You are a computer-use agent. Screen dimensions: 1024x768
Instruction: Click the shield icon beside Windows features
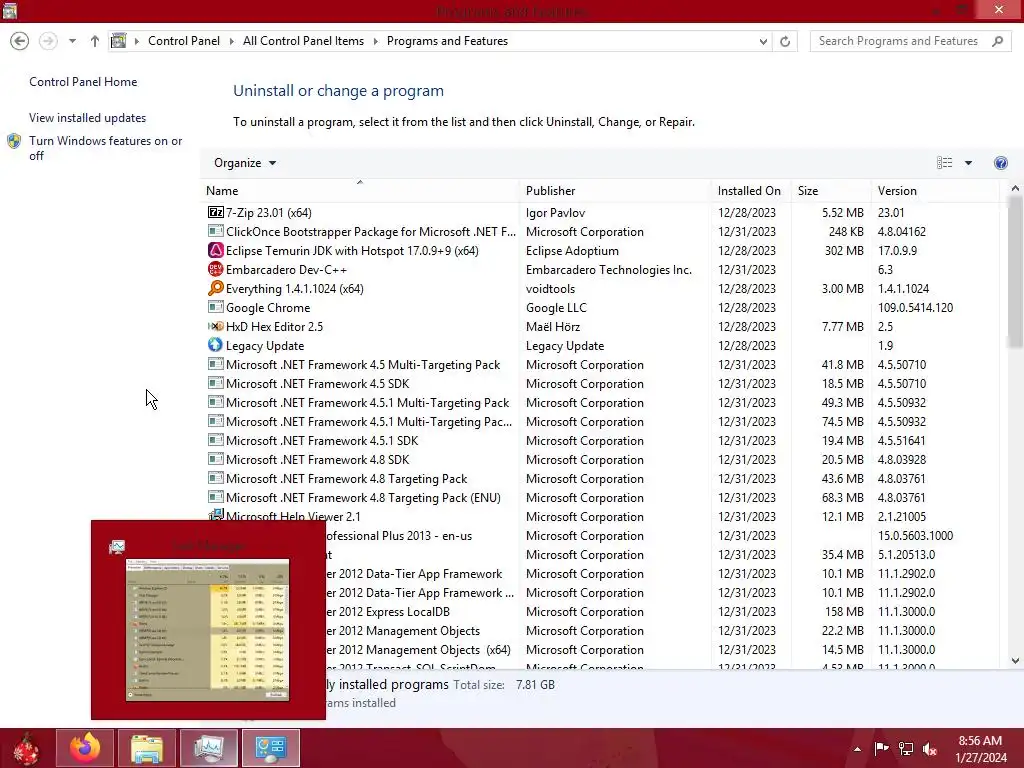14,141
